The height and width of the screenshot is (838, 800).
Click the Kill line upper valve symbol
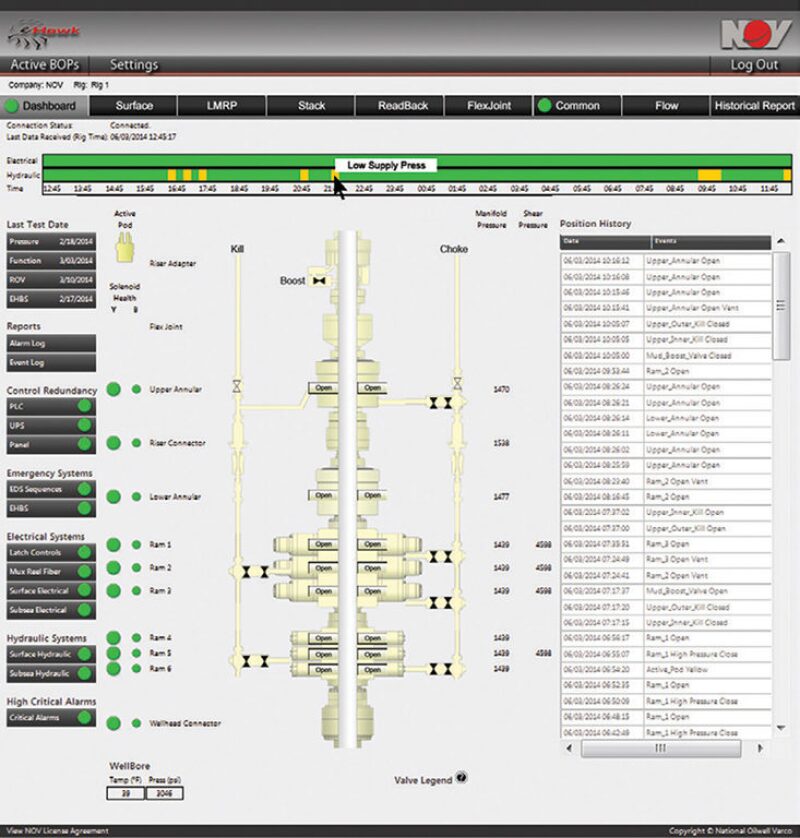(236, 384)
